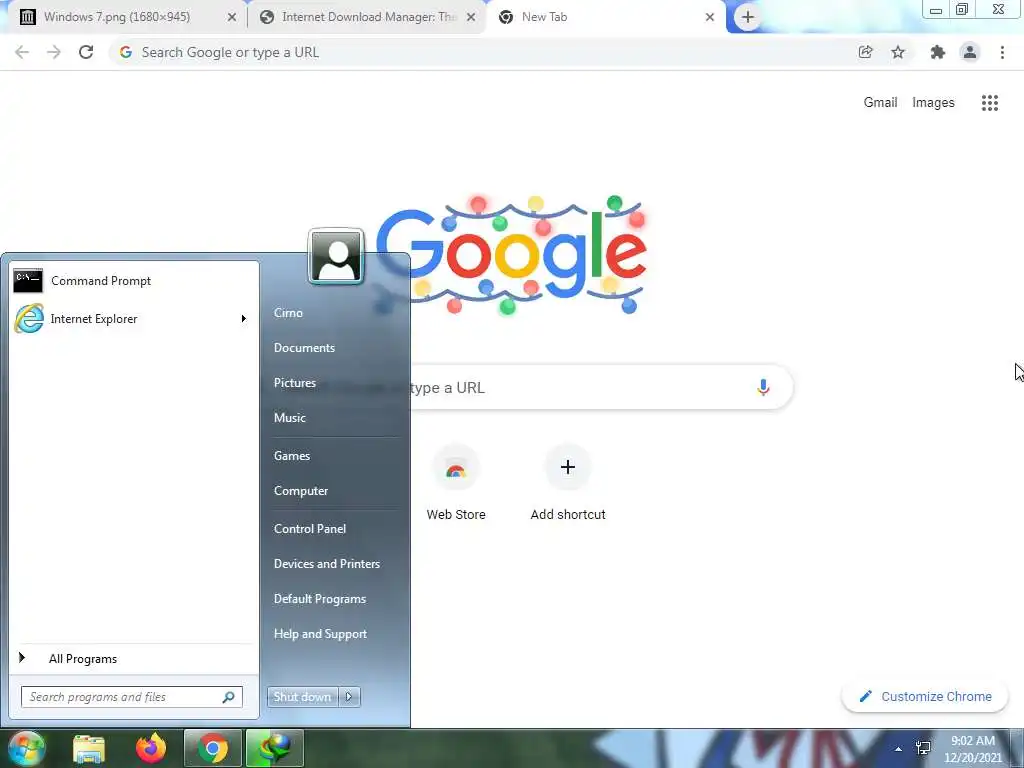This screenshot has width=1024, height=768.
Task: Open Games from Start menu
Action: pos(291,456)
